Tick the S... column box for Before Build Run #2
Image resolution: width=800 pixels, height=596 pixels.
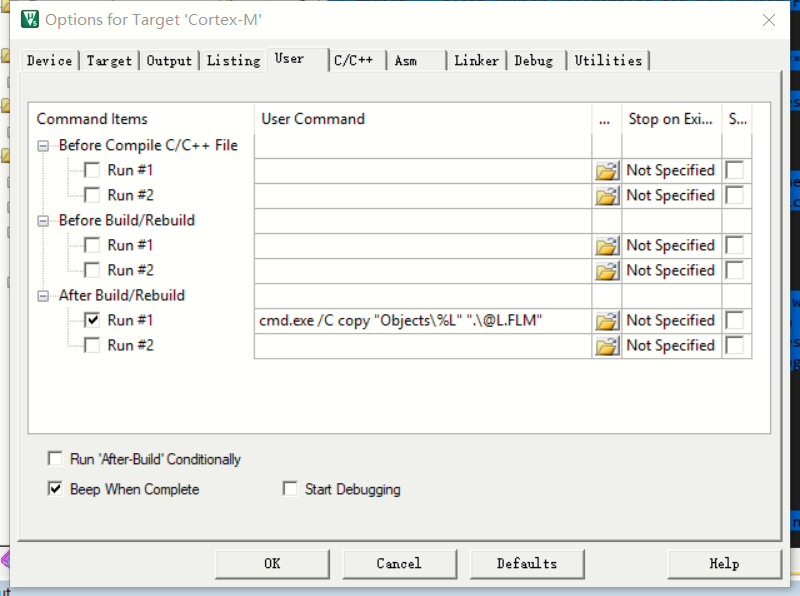click(x=735, y=270)
